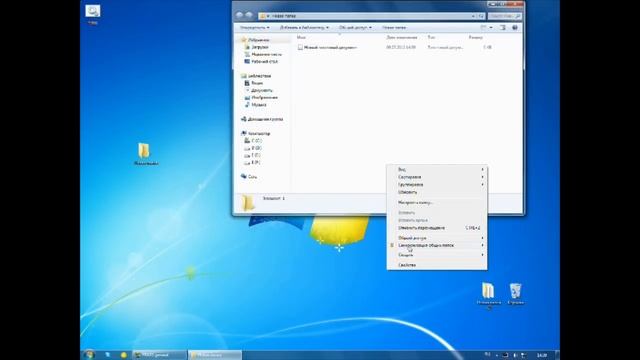The width and height of the screenshot is (640, 360).
Task: Open the Сортировка context menu submenu
Action: pos(437,177)
